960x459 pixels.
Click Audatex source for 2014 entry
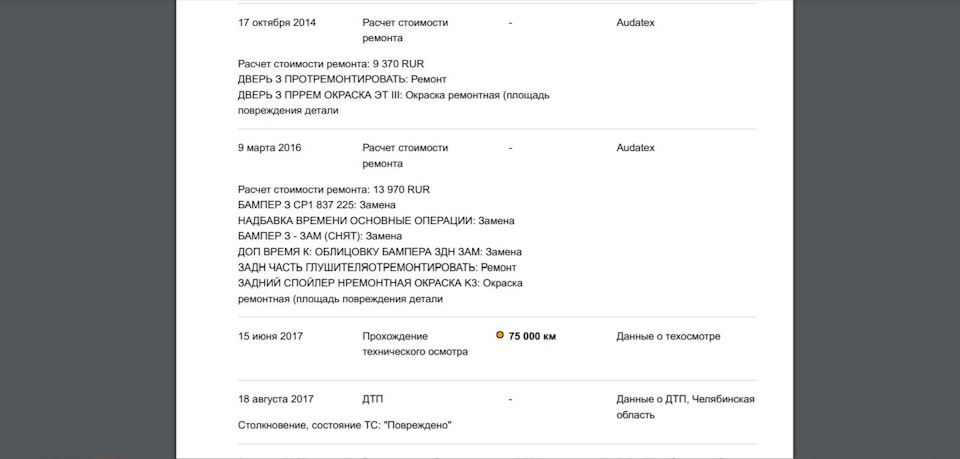[x=636, y=22]
